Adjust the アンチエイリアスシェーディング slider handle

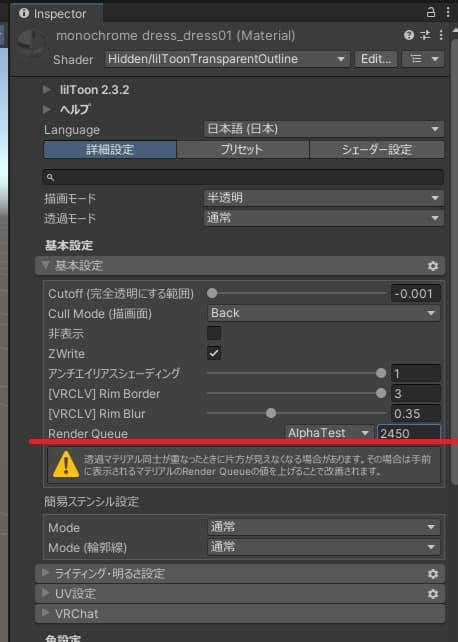[x=381, y=373]
